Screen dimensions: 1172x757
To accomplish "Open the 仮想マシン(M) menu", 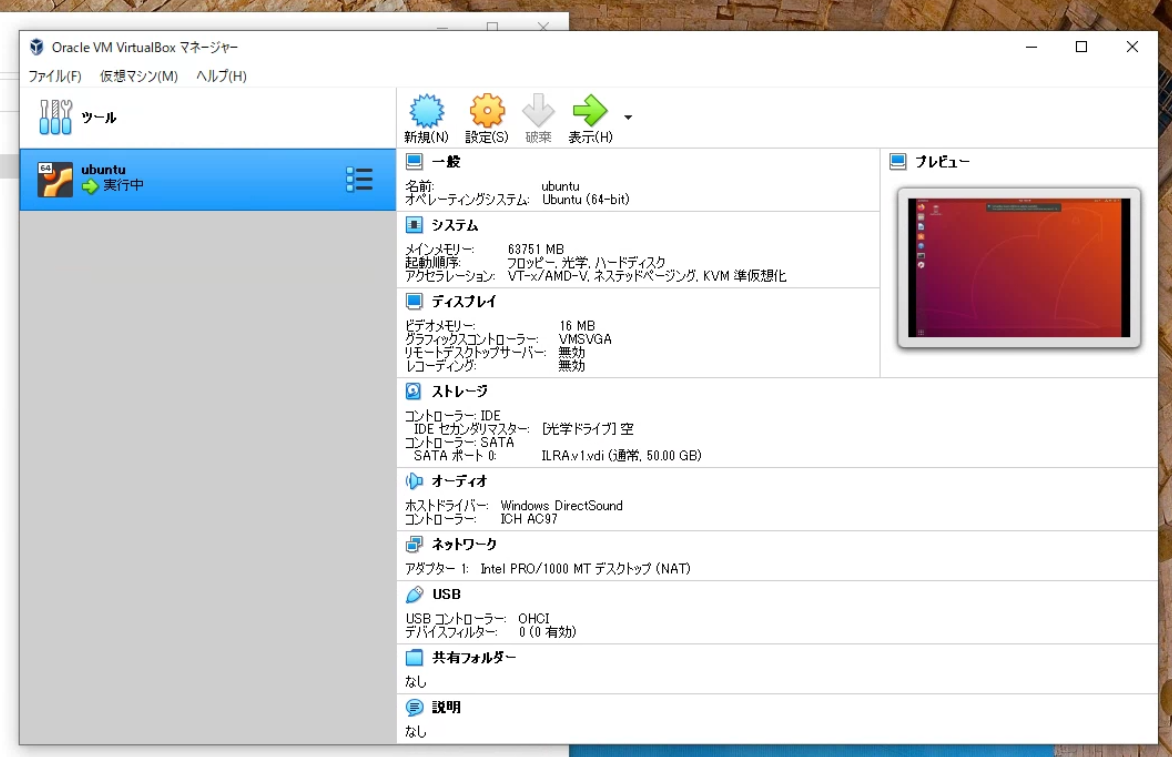I will pos(139,76).
